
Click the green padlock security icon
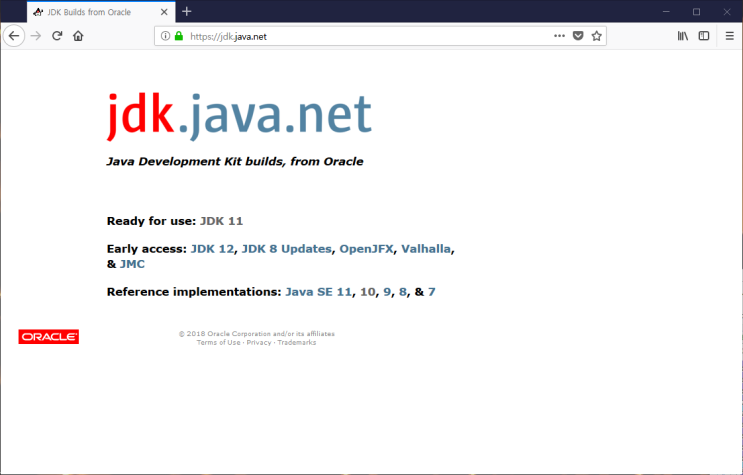[179, 35]
